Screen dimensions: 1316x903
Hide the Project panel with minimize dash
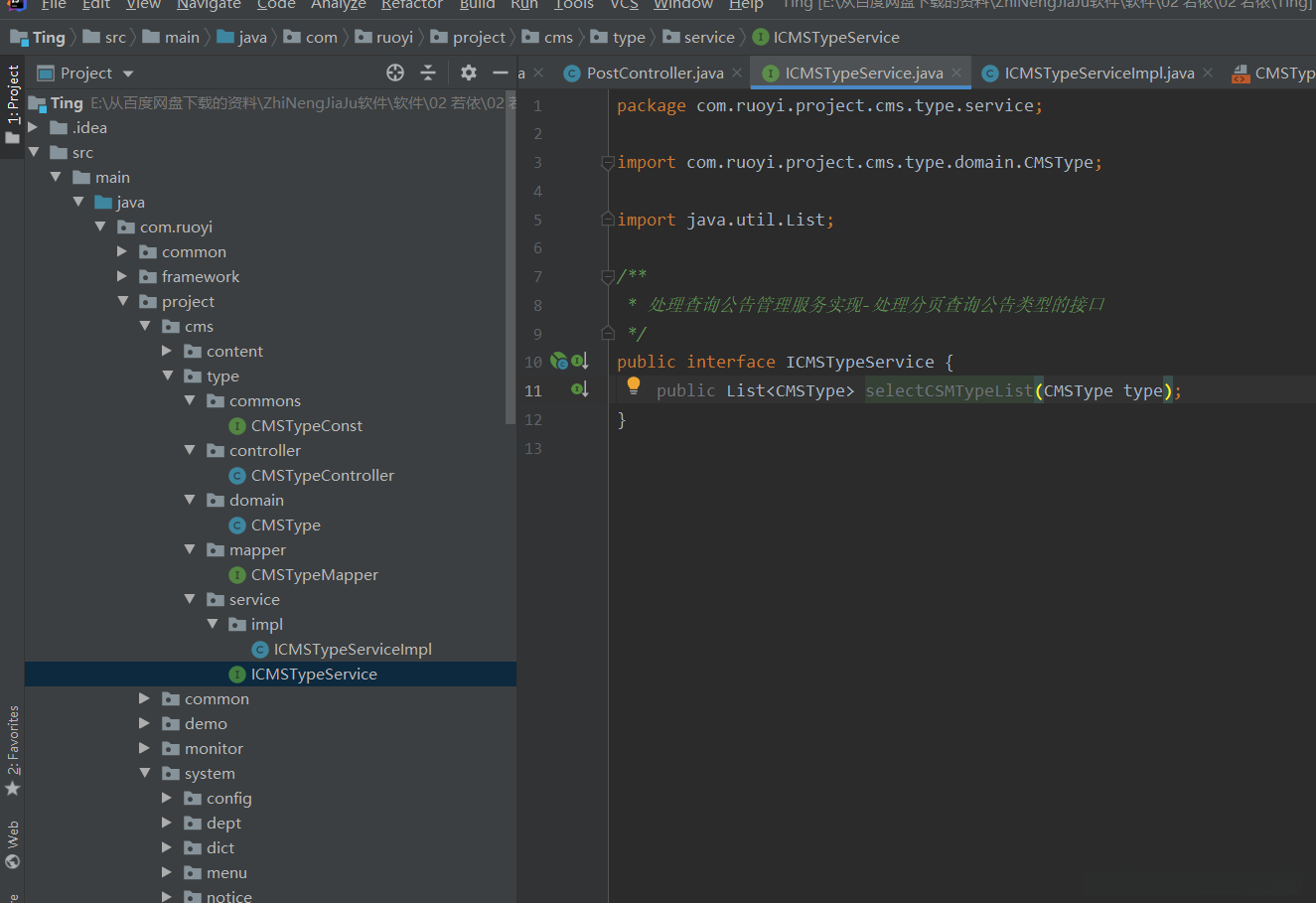click(501, 73)
